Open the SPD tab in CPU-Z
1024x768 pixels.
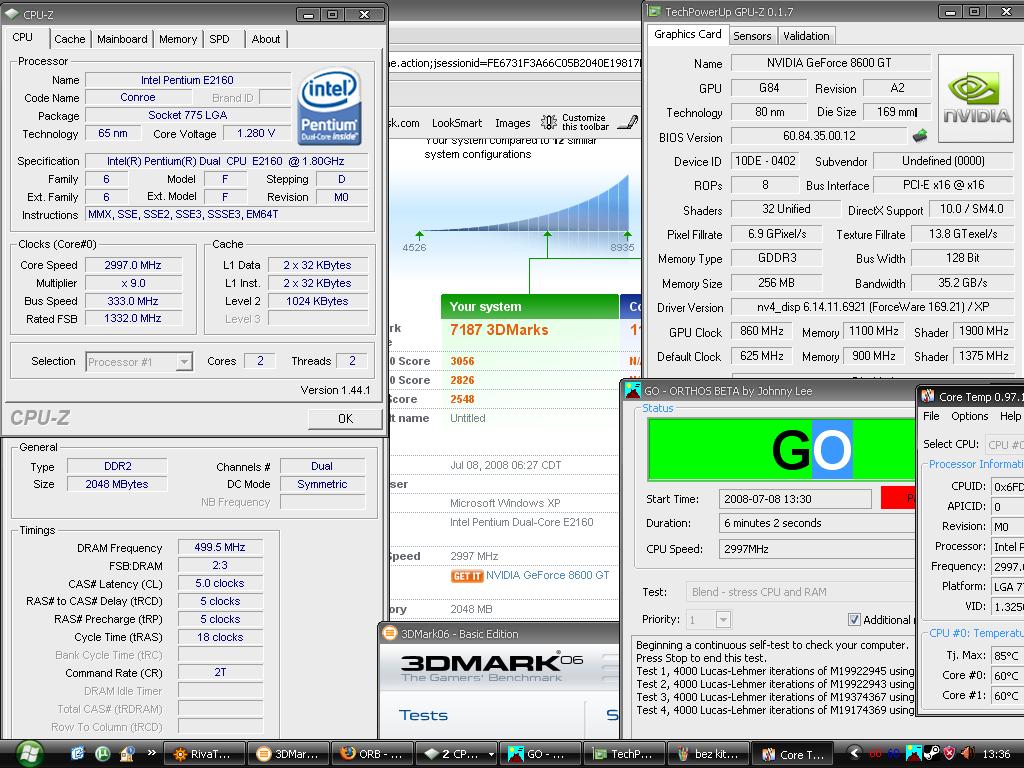pyautogui.click(x=219, y=39)
